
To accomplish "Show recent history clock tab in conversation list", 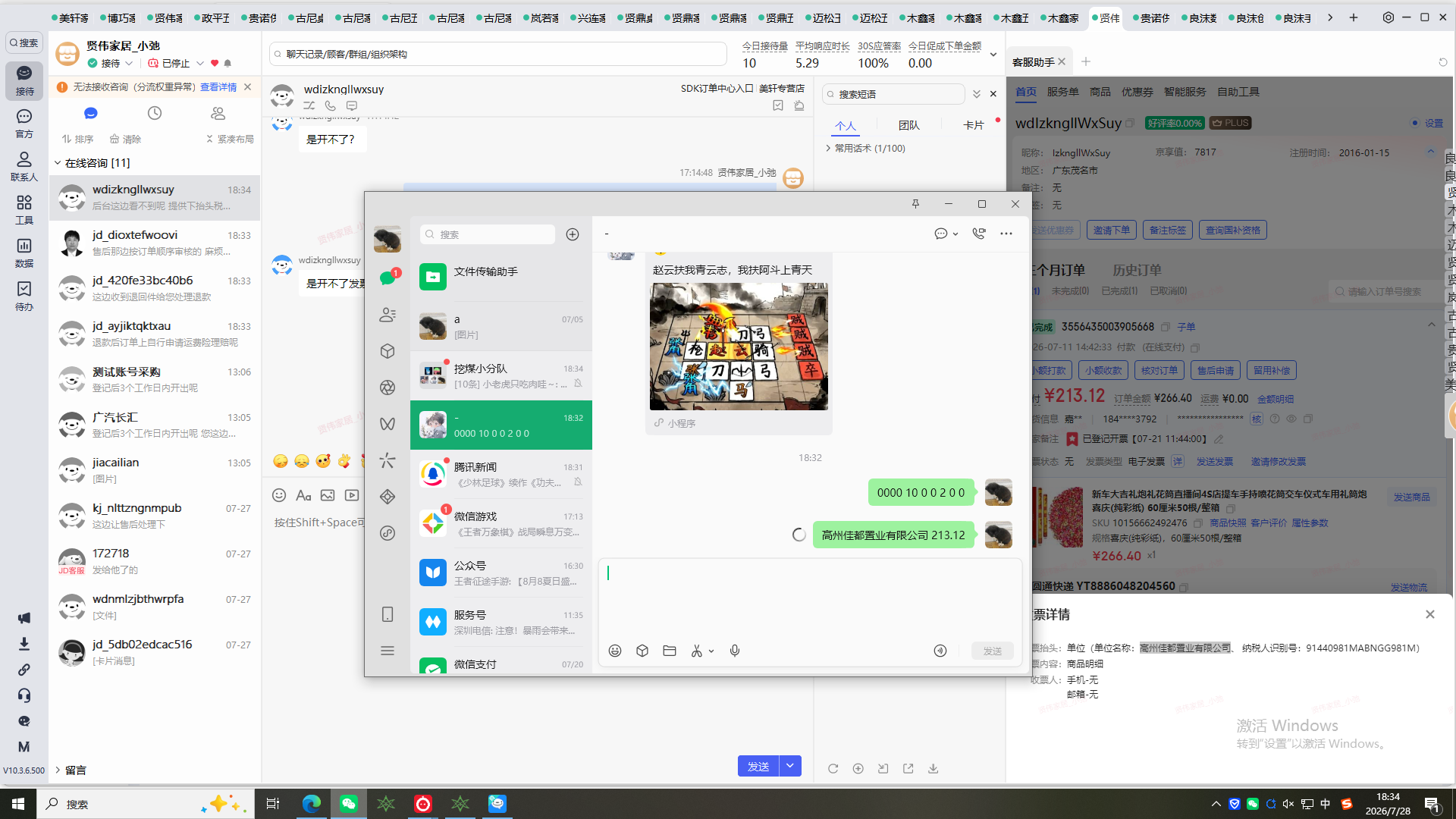I will [155, 113].
